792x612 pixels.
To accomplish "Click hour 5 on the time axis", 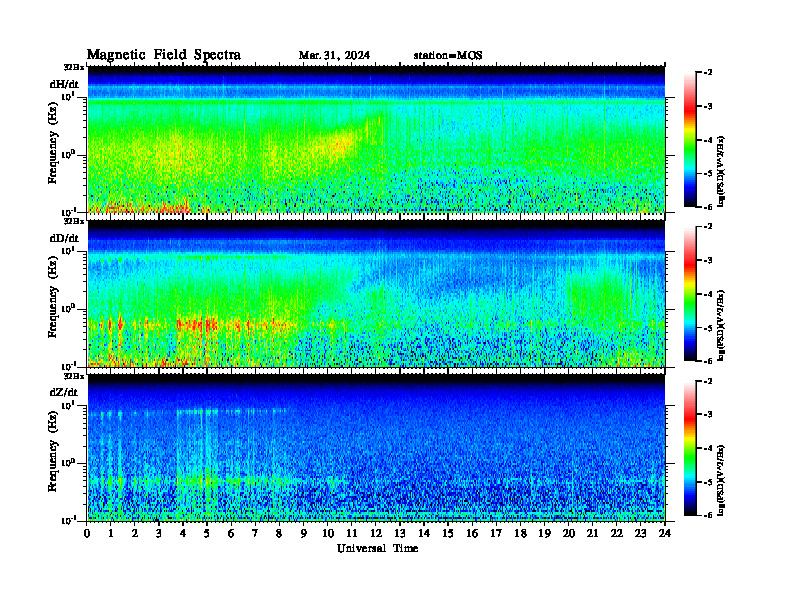I will (x=207, y=534).
